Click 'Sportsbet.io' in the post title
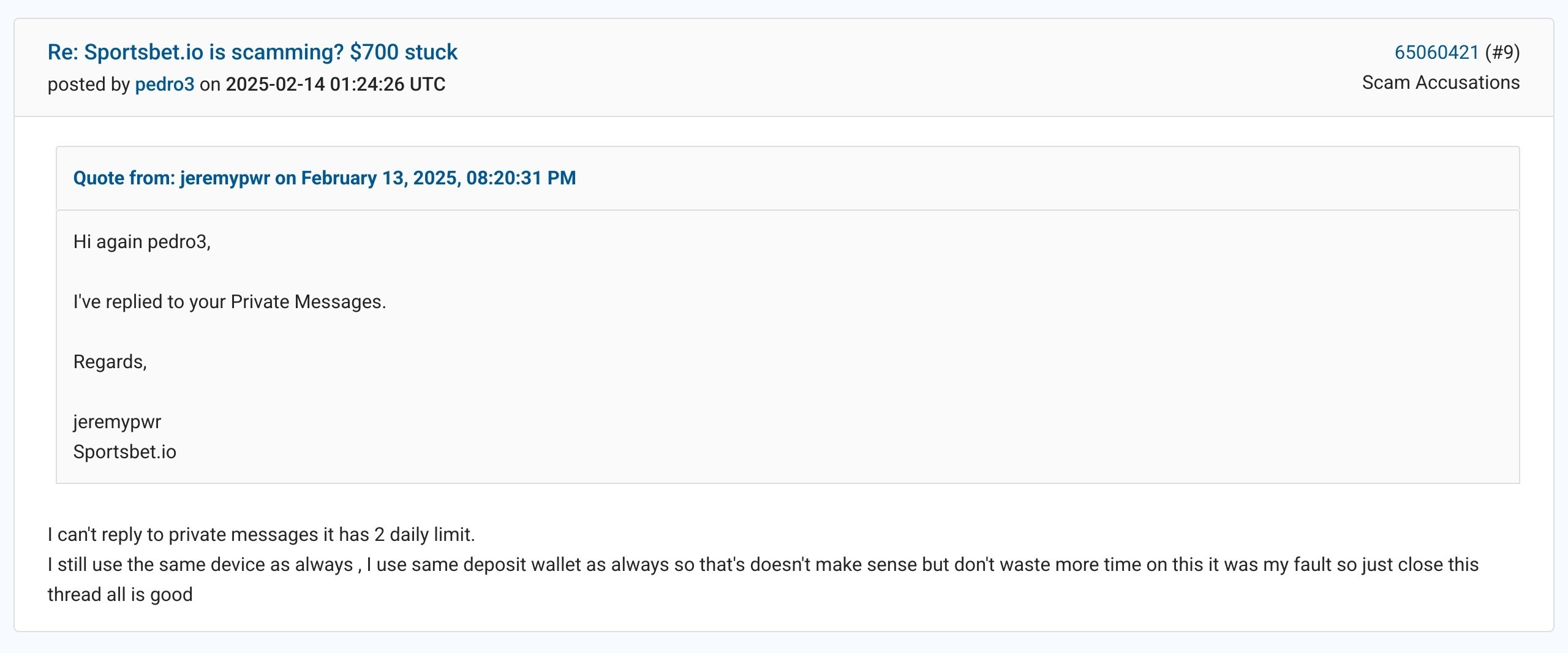Viewport: 1568px width, 653px height. pos(143,53)
